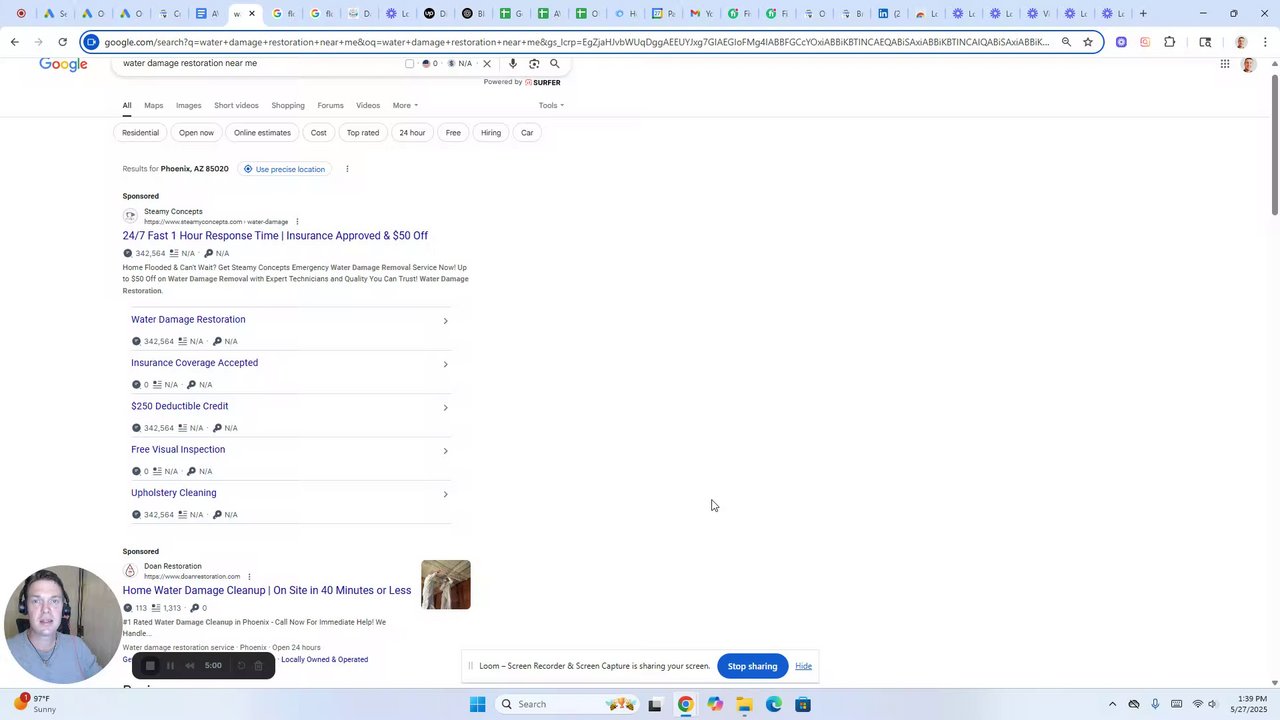Click the Chrome profile avatar in toolbar
Screen dimensions: 1280x720
click(x=1241, y=42)
